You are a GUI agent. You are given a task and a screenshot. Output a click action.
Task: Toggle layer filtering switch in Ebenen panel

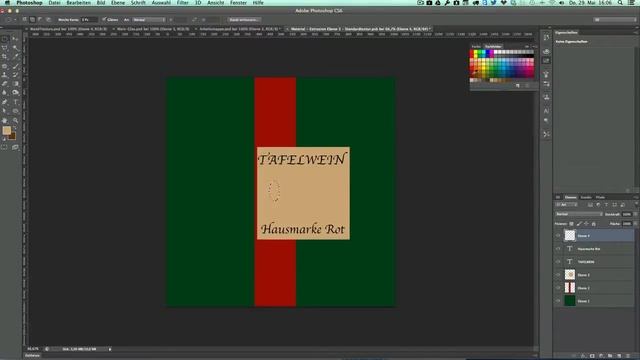(636, 204)
